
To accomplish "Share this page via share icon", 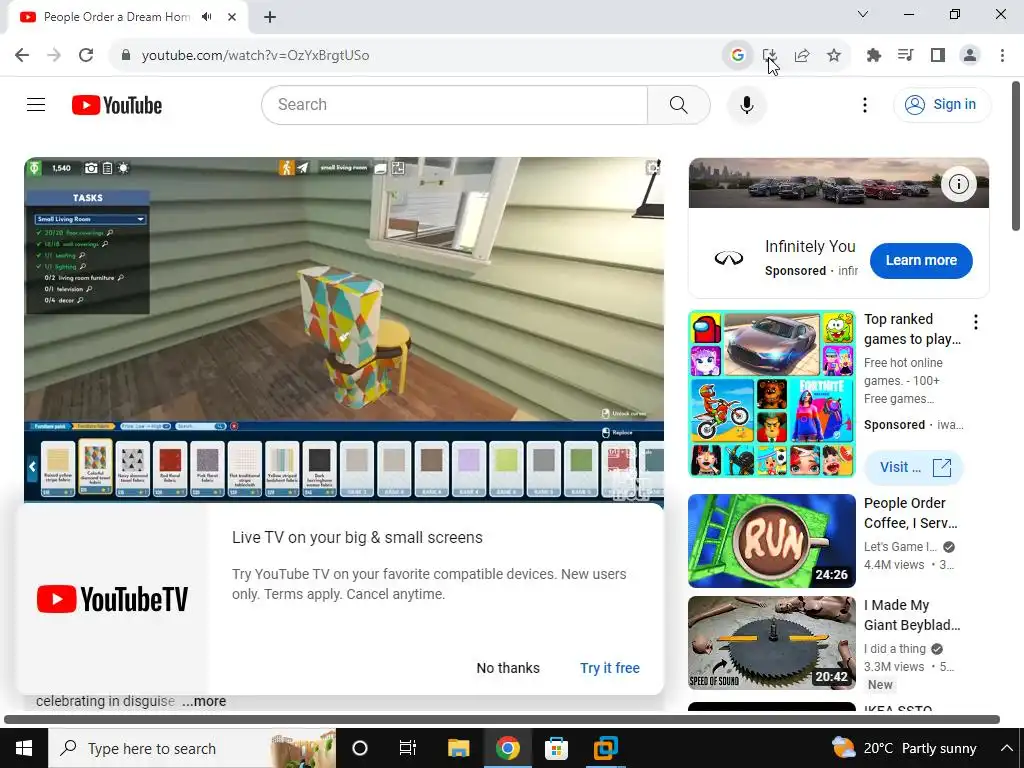I will 802,56.
